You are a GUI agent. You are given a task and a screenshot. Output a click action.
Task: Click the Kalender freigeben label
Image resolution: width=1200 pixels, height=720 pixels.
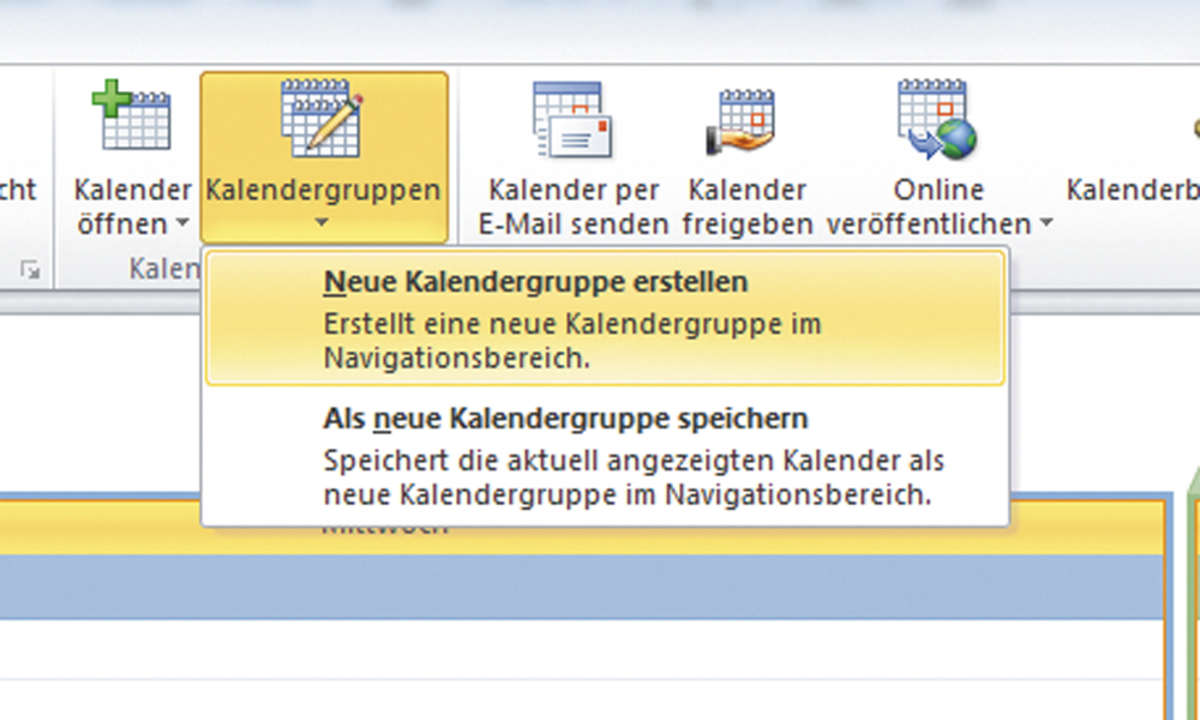click(747, 207)
